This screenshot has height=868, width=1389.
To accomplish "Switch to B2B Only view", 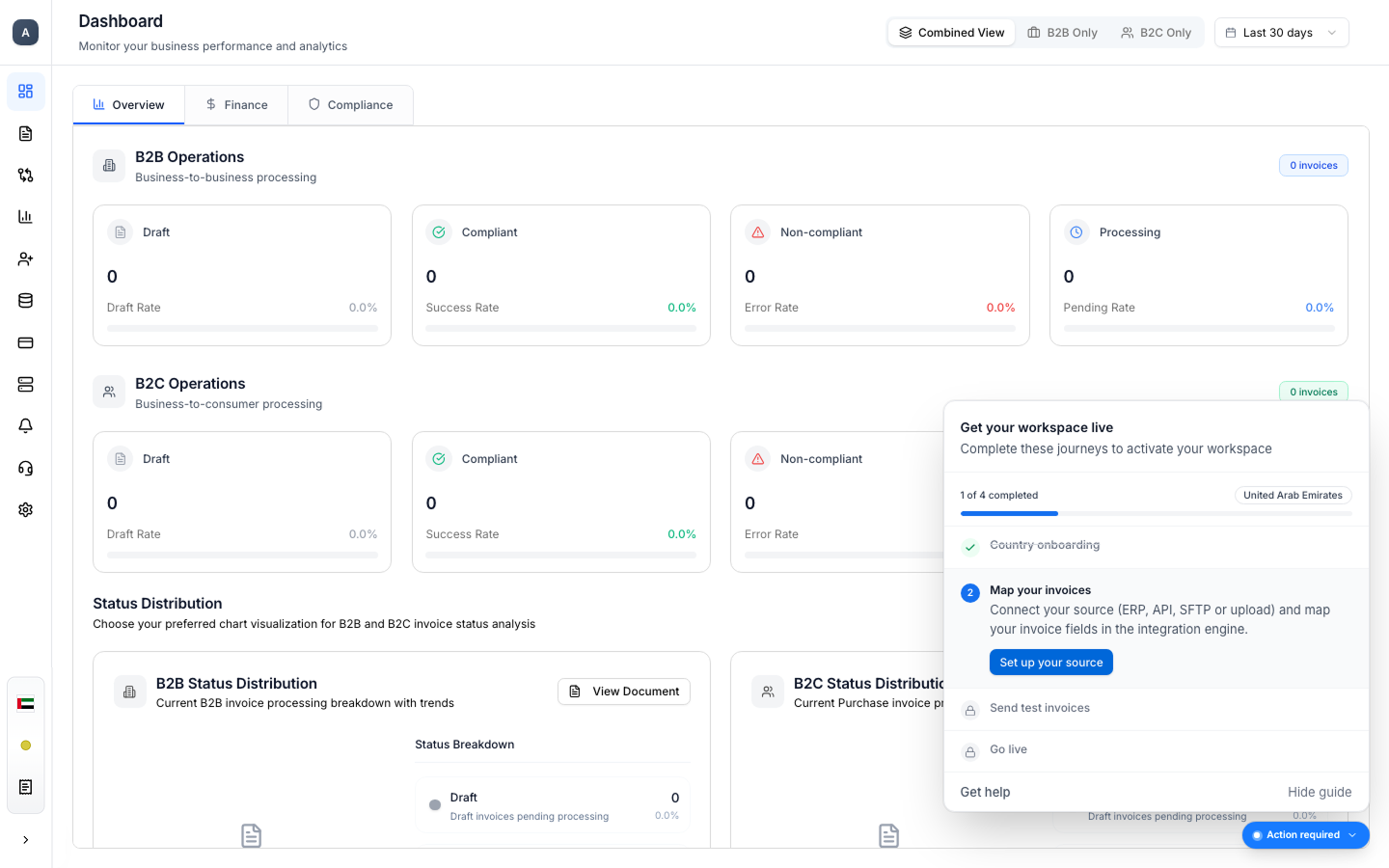I will tap(1063, 33).
